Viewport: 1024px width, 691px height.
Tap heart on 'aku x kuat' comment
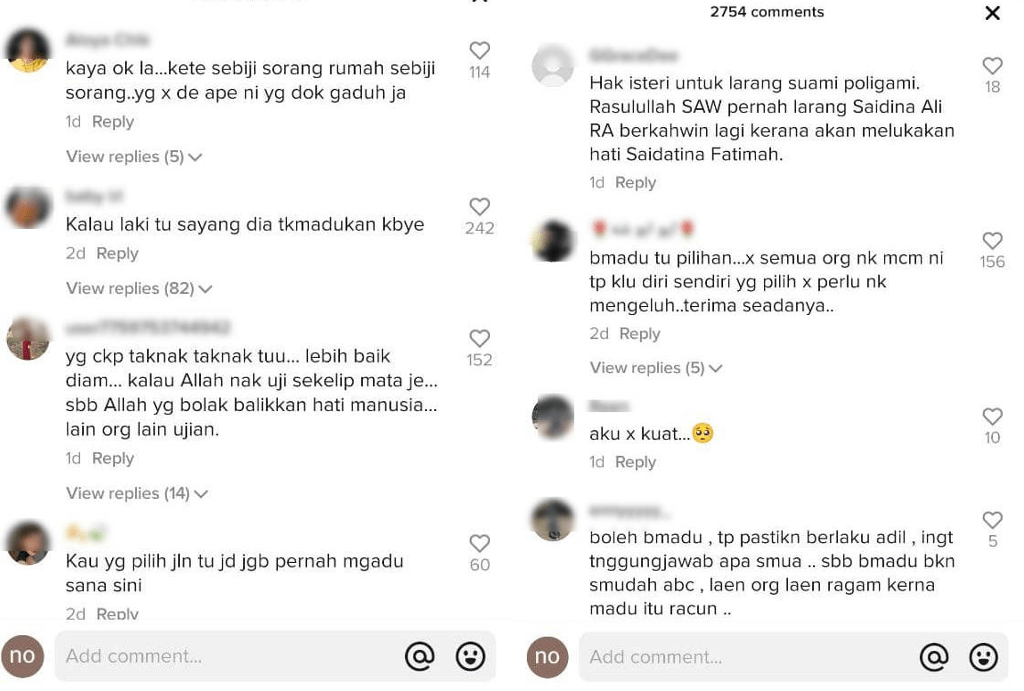pos(992,416)
